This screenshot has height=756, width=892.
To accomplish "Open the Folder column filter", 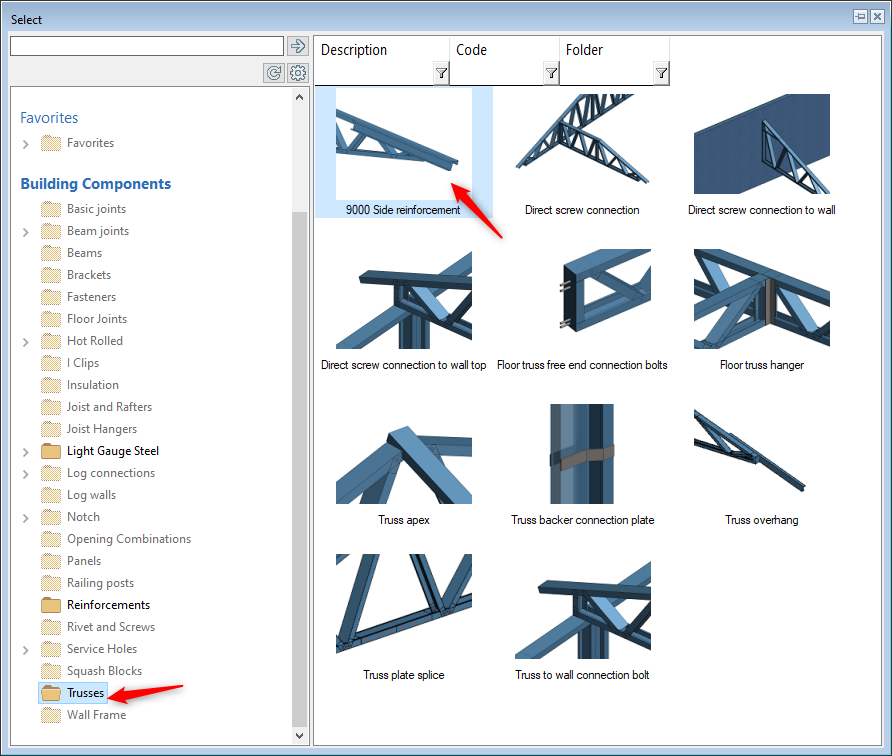I will 661,73.
